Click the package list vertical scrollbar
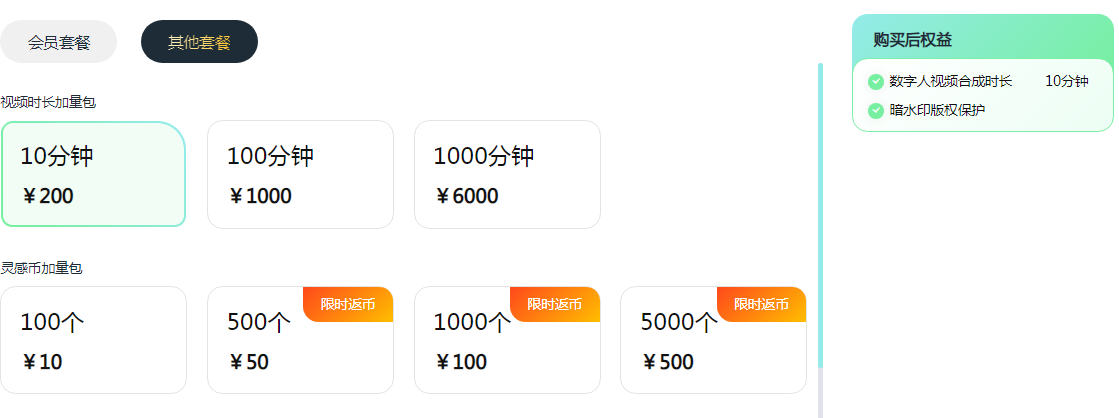 coord(820,215)
